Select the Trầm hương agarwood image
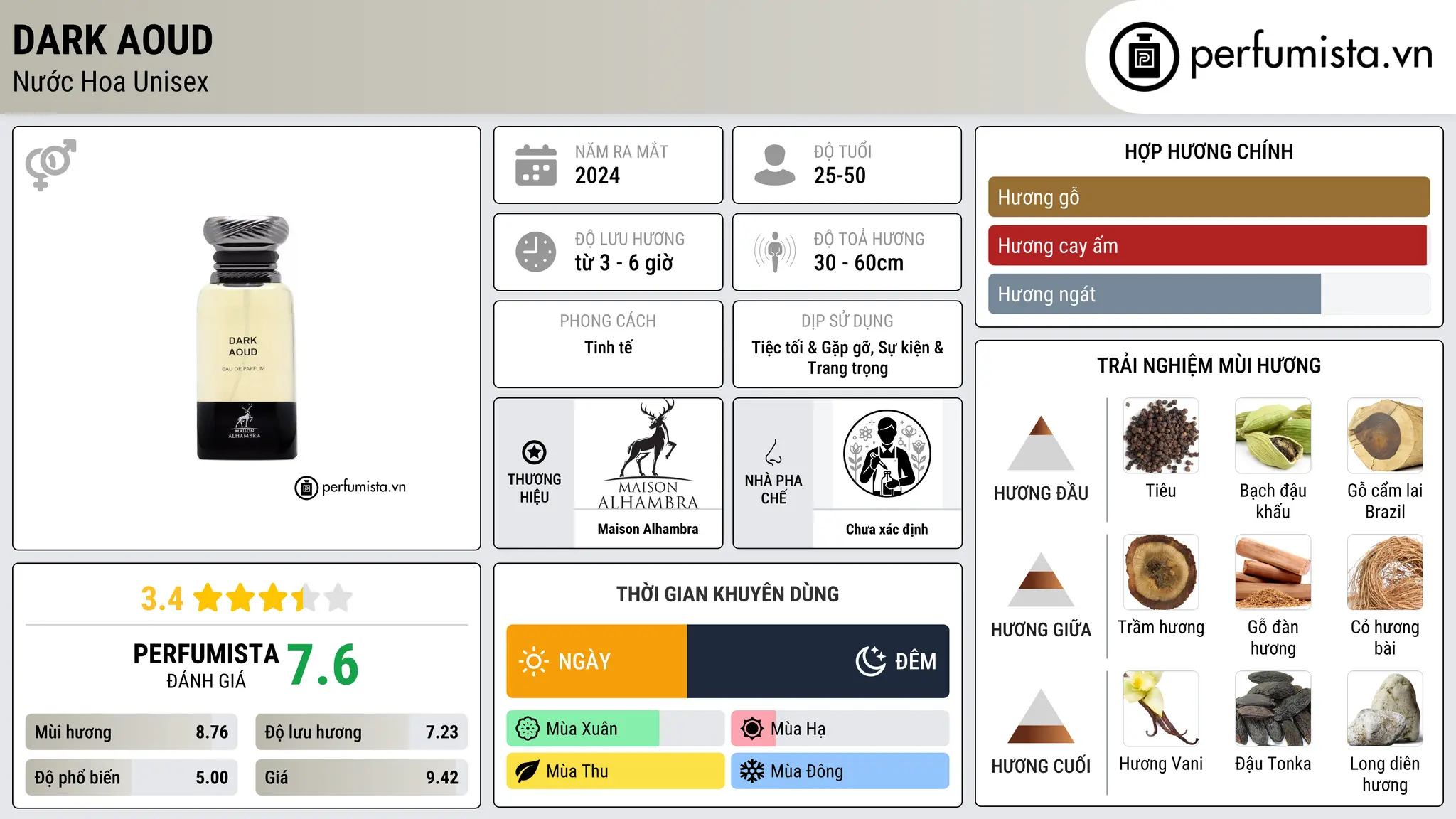Screen dimensions: 1456x819 coord(1161,572)
